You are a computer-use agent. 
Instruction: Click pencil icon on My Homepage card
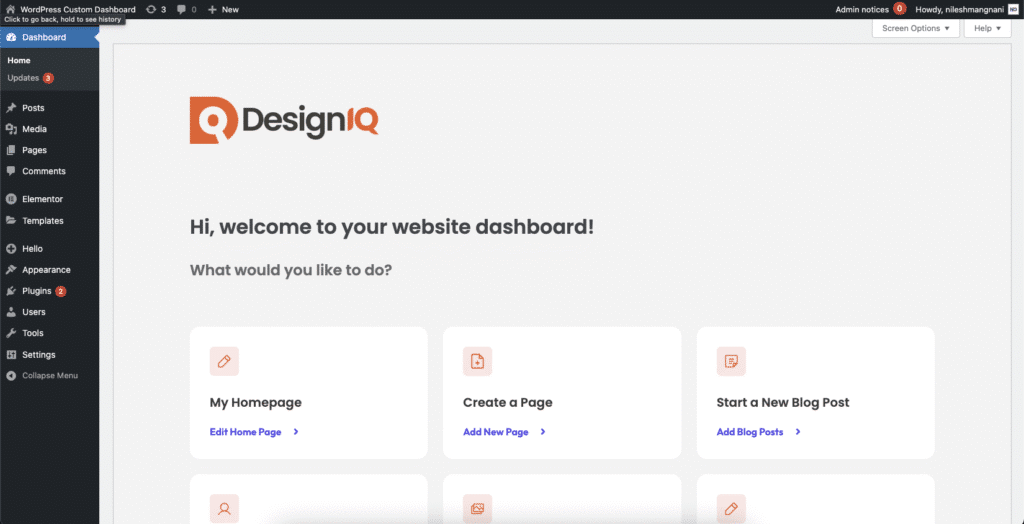point(224,361)
